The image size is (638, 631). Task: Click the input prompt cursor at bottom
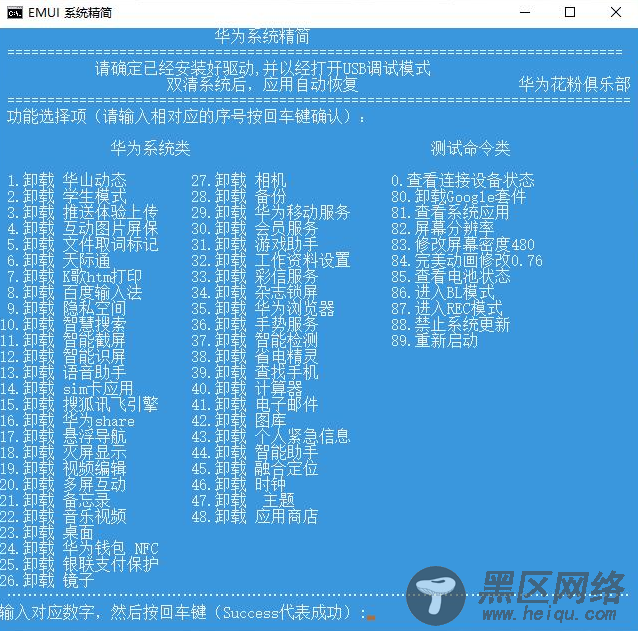371,618
